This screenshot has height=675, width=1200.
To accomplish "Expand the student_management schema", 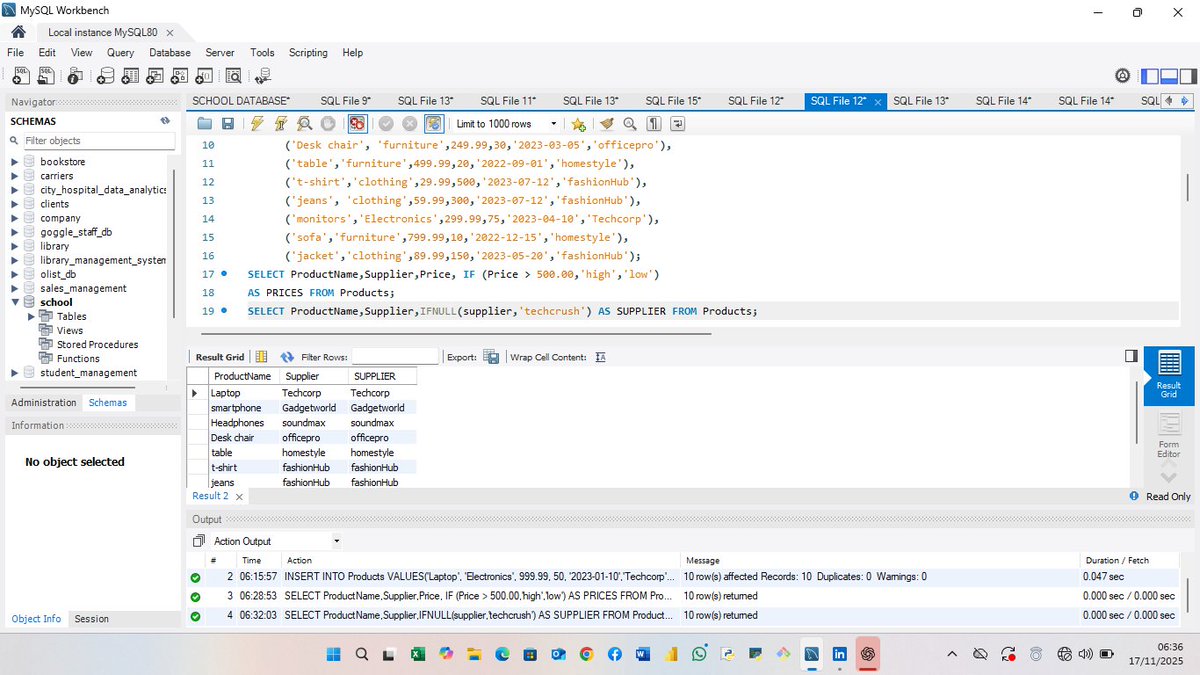I will (14, 373).
